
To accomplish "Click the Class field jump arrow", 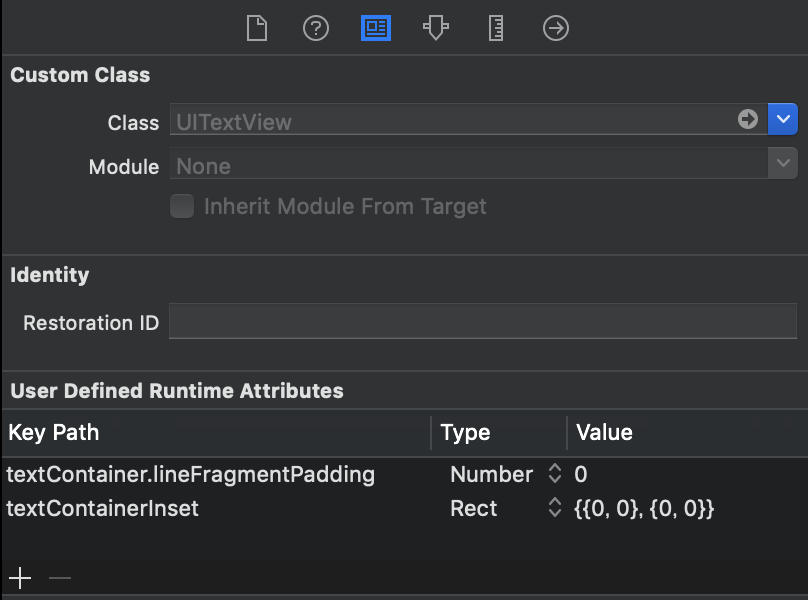I will click(x=748, y=120).
